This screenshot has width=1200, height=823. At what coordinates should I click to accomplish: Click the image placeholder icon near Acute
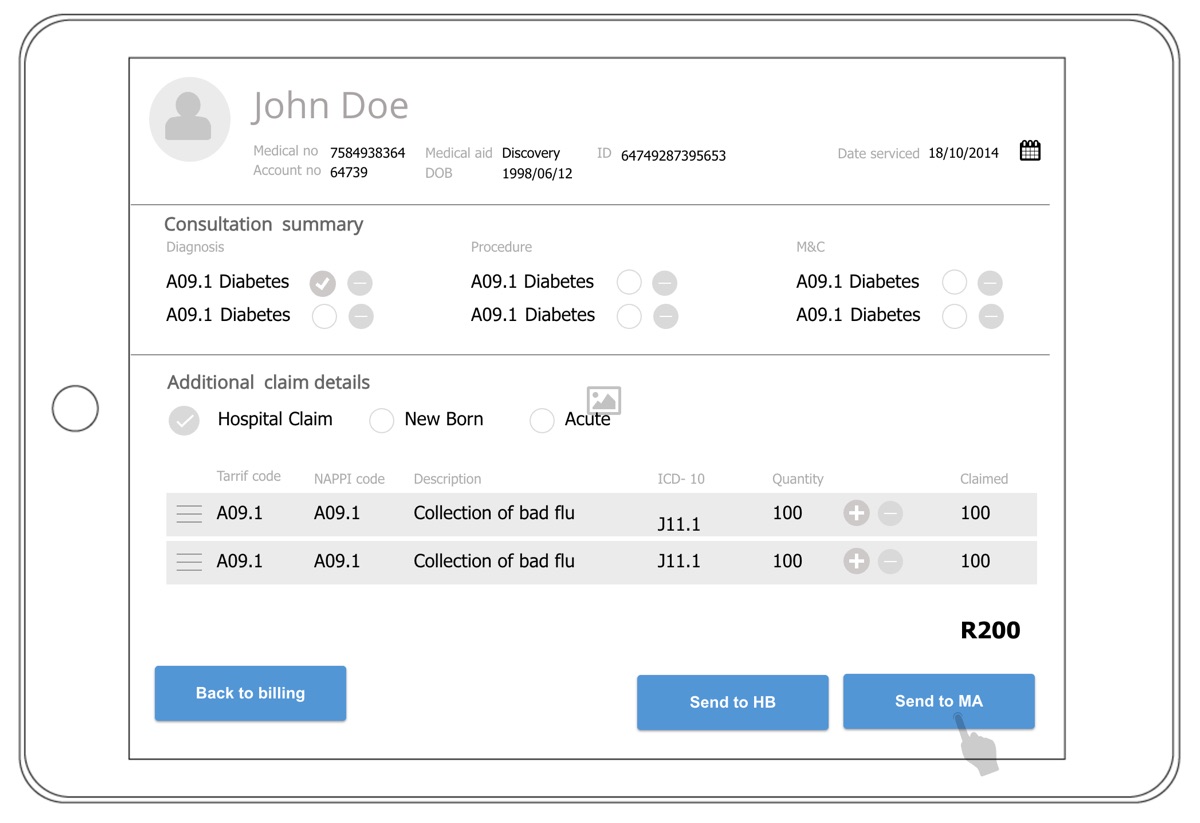click(x=604, y=401)
